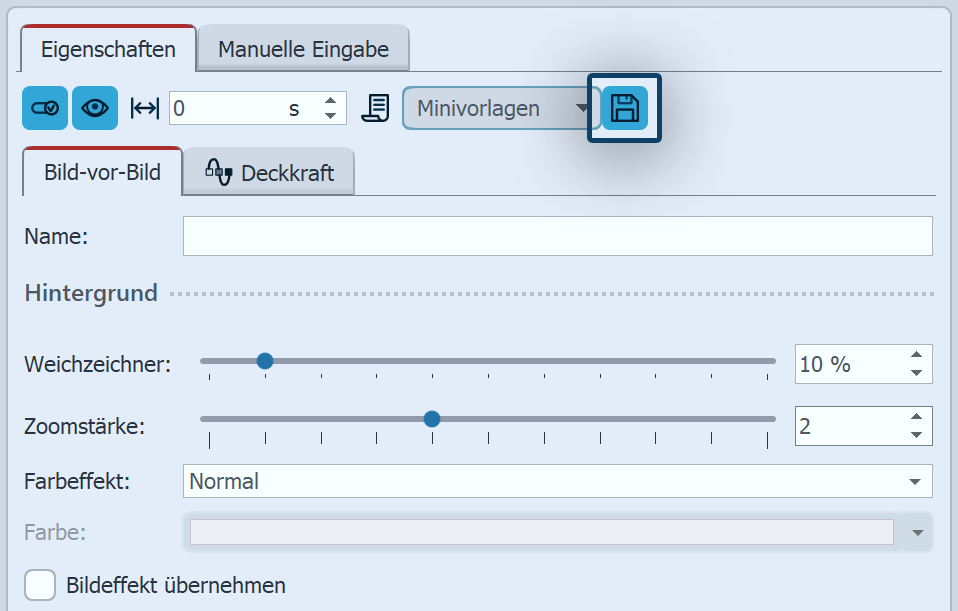958x611 pixels.
Task: Enable the Bildeffekt übernehmen checkbox
Action: coord(41,585)
